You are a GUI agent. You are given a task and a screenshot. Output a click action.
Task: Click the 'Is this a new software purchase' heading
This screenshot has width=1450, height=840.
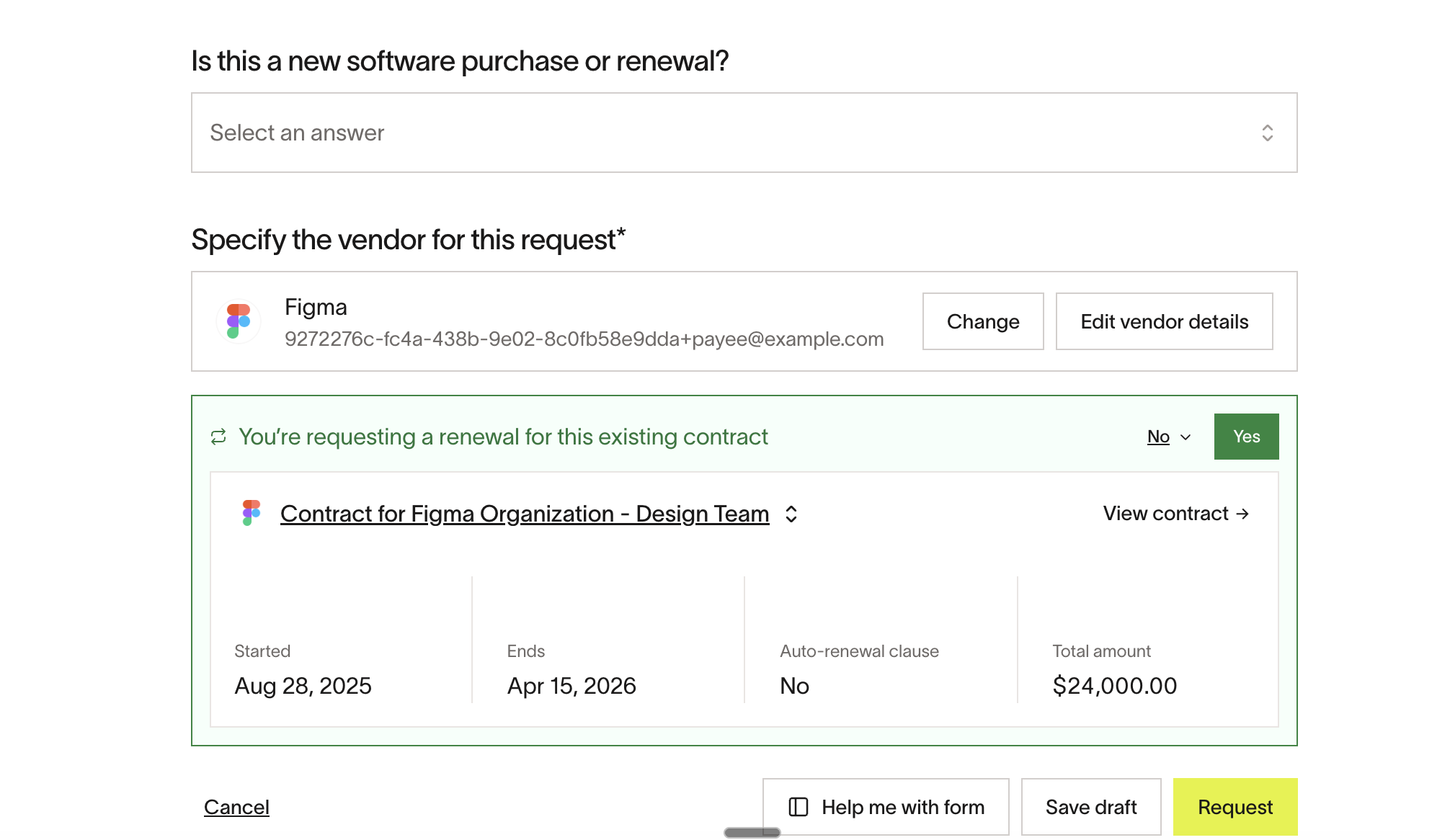click(460, 61)
